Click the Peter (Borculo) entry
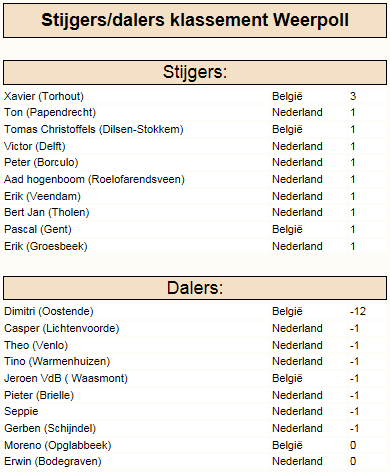Screen dimensions: 390x472 coord(41,162)
